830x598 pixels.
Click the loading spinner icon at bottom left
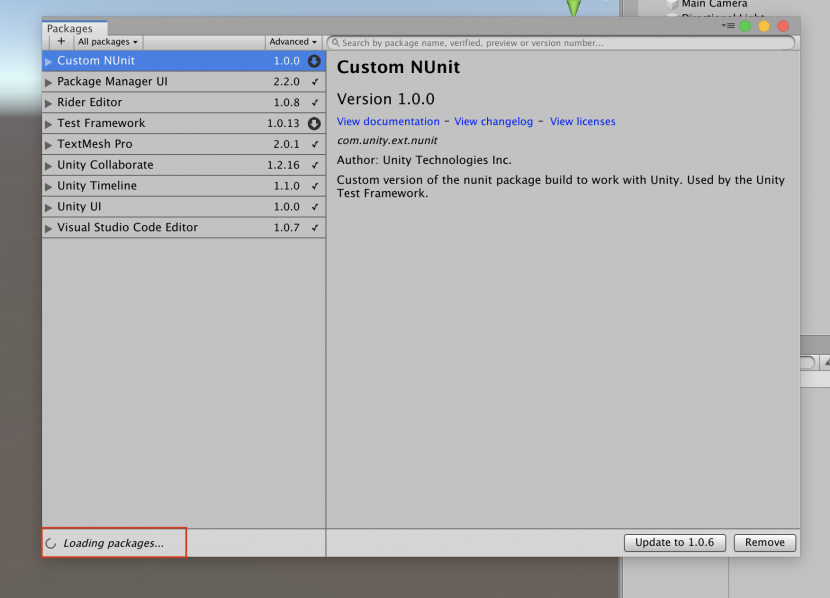51,543
